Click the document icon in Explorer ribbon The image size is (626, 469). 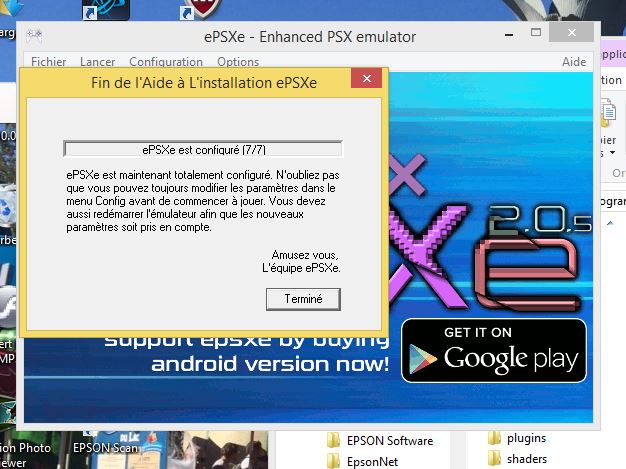click(608, 113)
